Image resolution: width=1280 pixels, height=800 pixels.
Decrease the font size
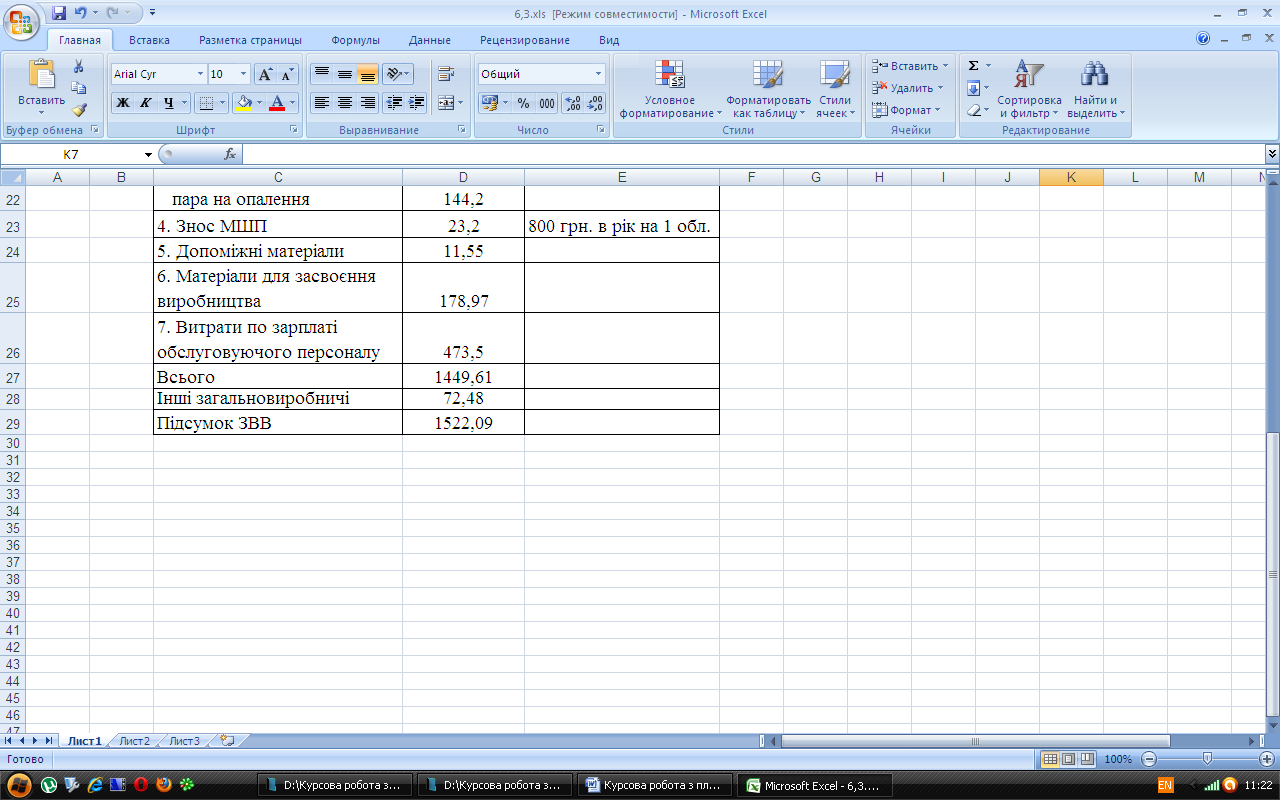click(287, 74)
